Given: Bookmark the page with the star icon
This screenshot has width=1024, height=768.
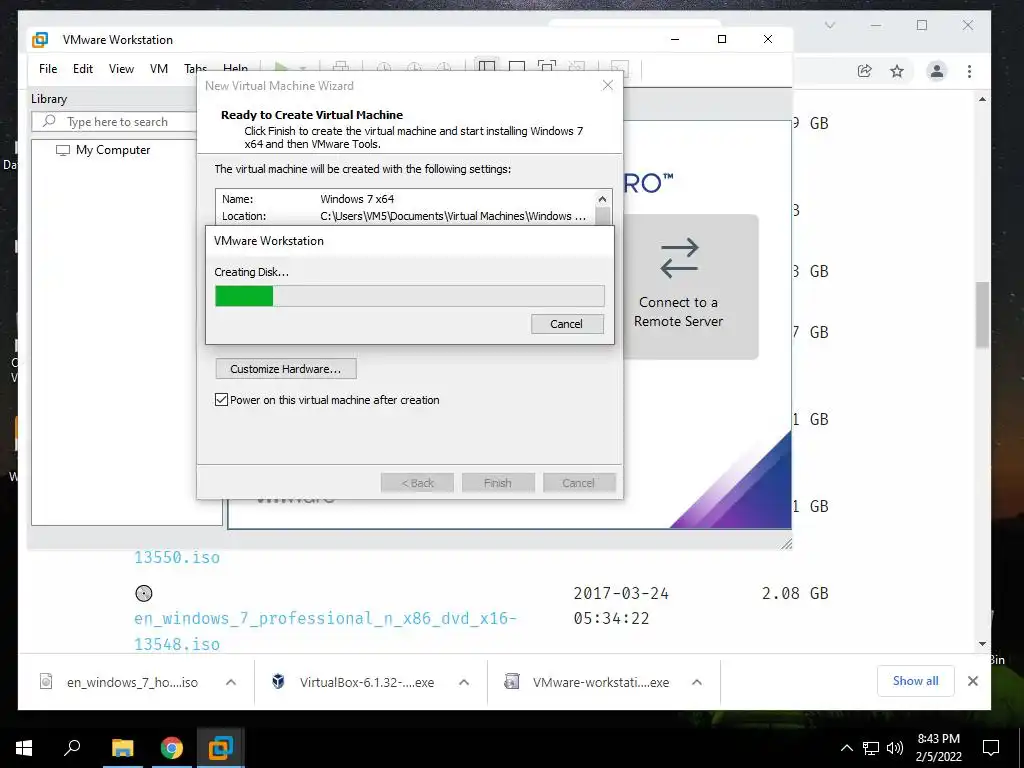Looking at the screenshot, I should [897, 71].
